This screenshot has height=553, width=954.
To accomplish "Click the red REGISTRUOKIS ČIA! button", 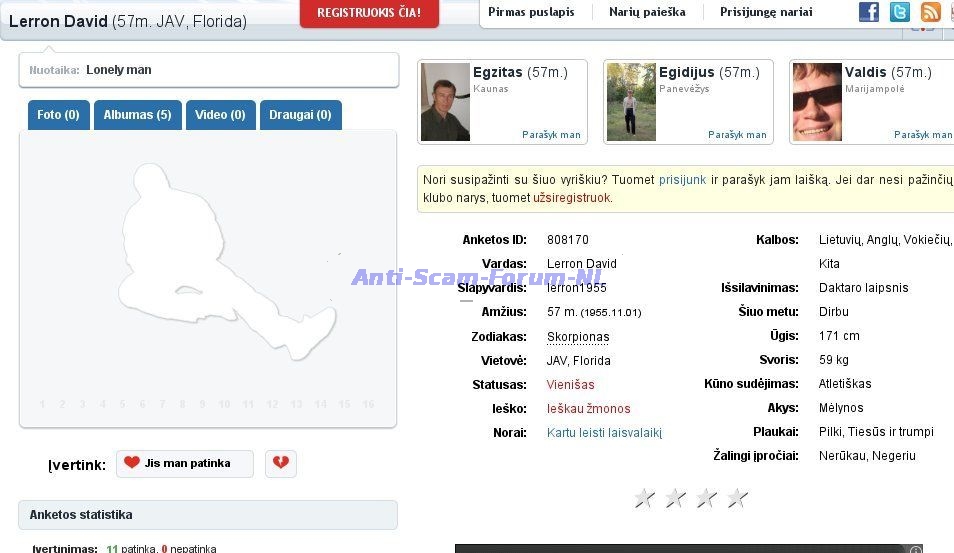I will [369, 13].
